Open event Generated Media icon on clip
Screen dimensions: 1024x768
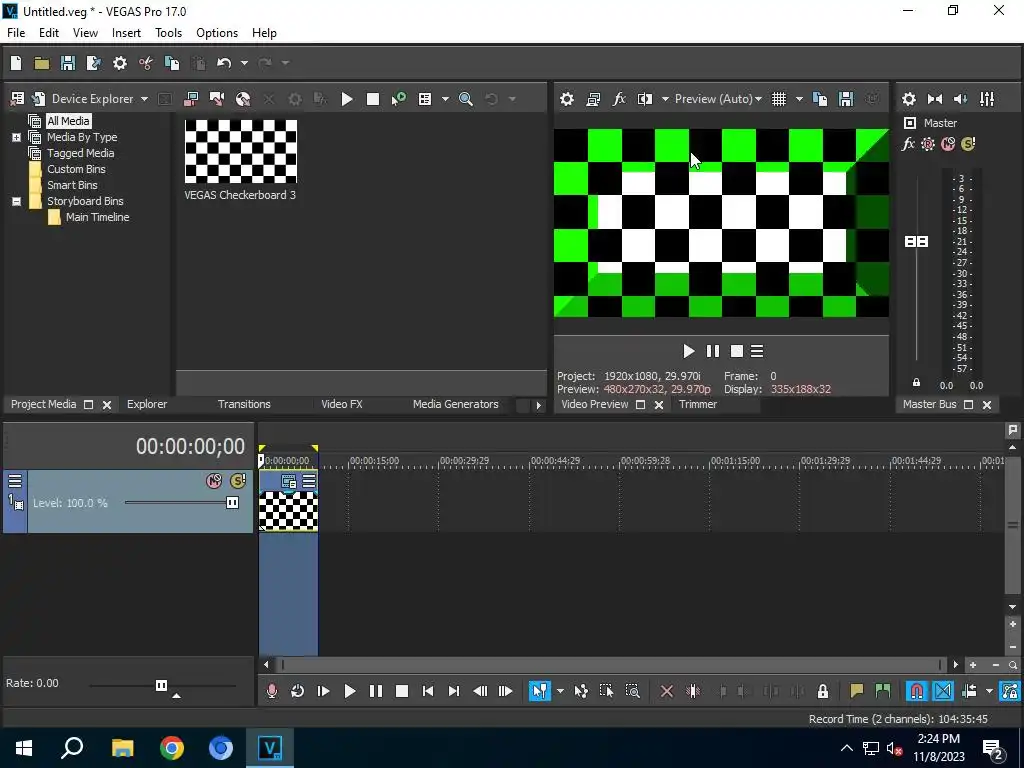pyautogui.click(x=289, y=482)
